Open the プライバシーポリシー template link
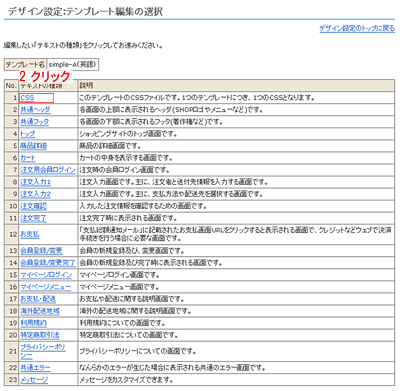This screenshot has width=400, height=391. (43, 351)
